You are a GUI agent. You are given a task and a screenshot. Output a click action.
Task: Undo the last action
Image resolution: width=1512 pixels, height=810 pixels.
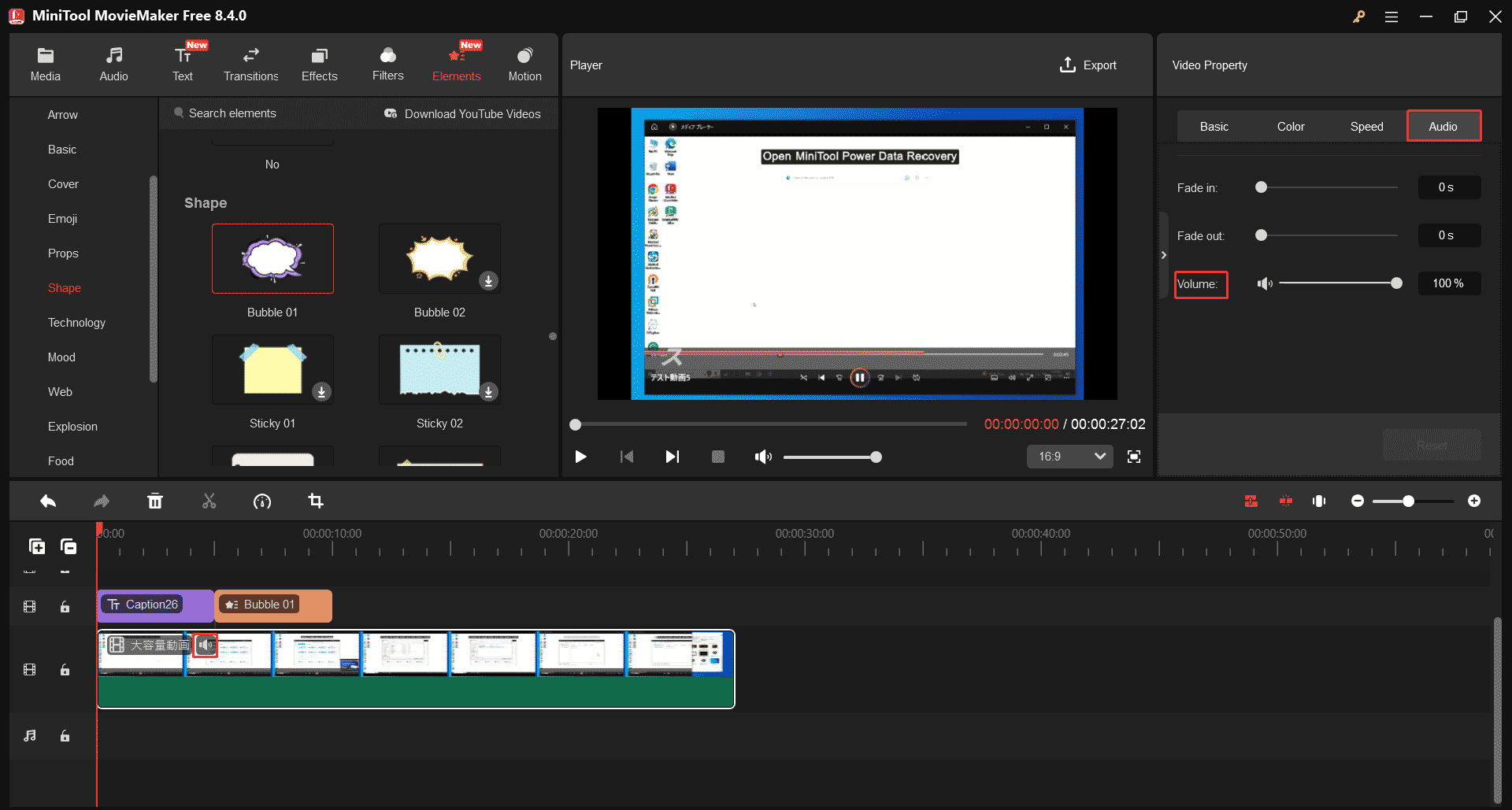tap(47, 501)
